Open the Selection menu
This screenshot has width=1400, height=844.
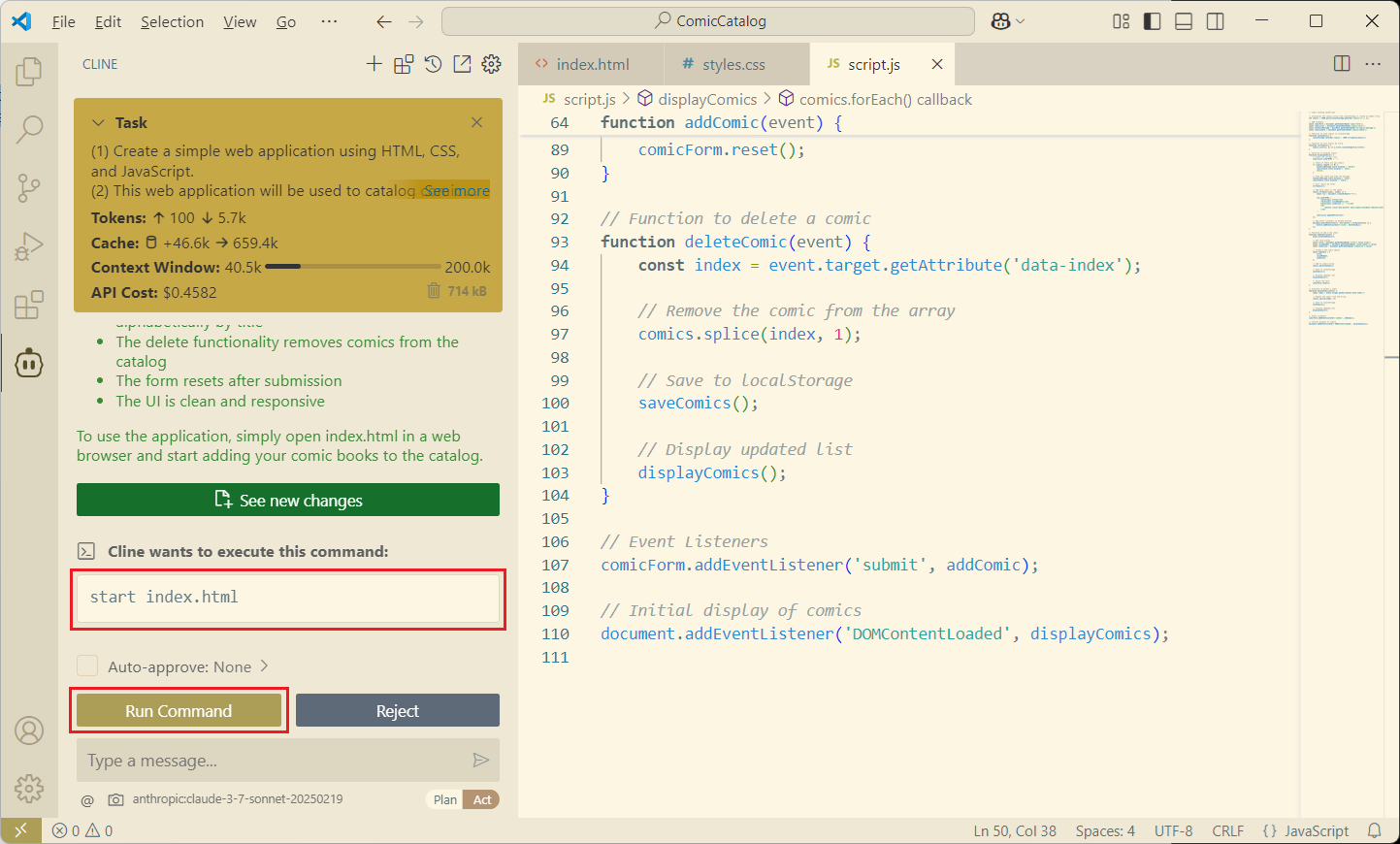[x=172, y=20]
